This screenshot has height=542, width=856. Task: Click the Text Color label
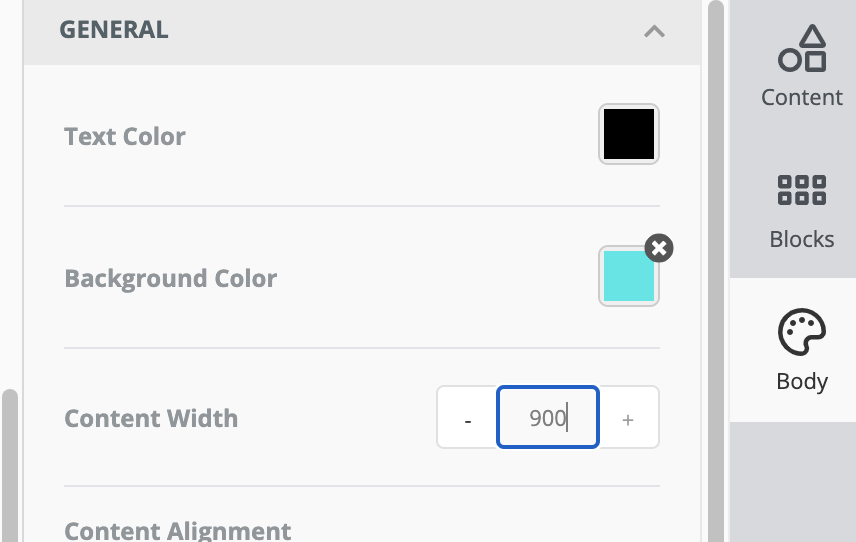pos(125,136)
